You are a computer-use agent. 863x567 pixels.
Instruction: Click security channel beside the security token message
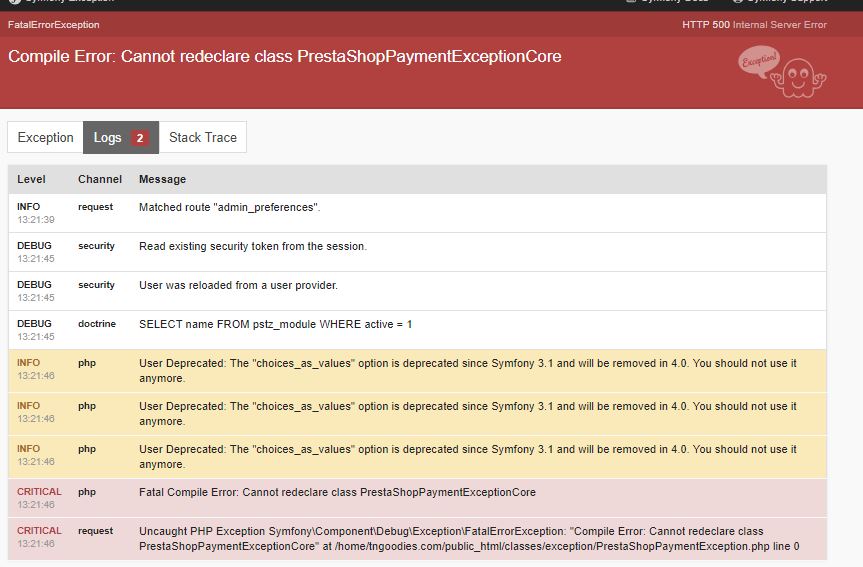tap(96, 246)
